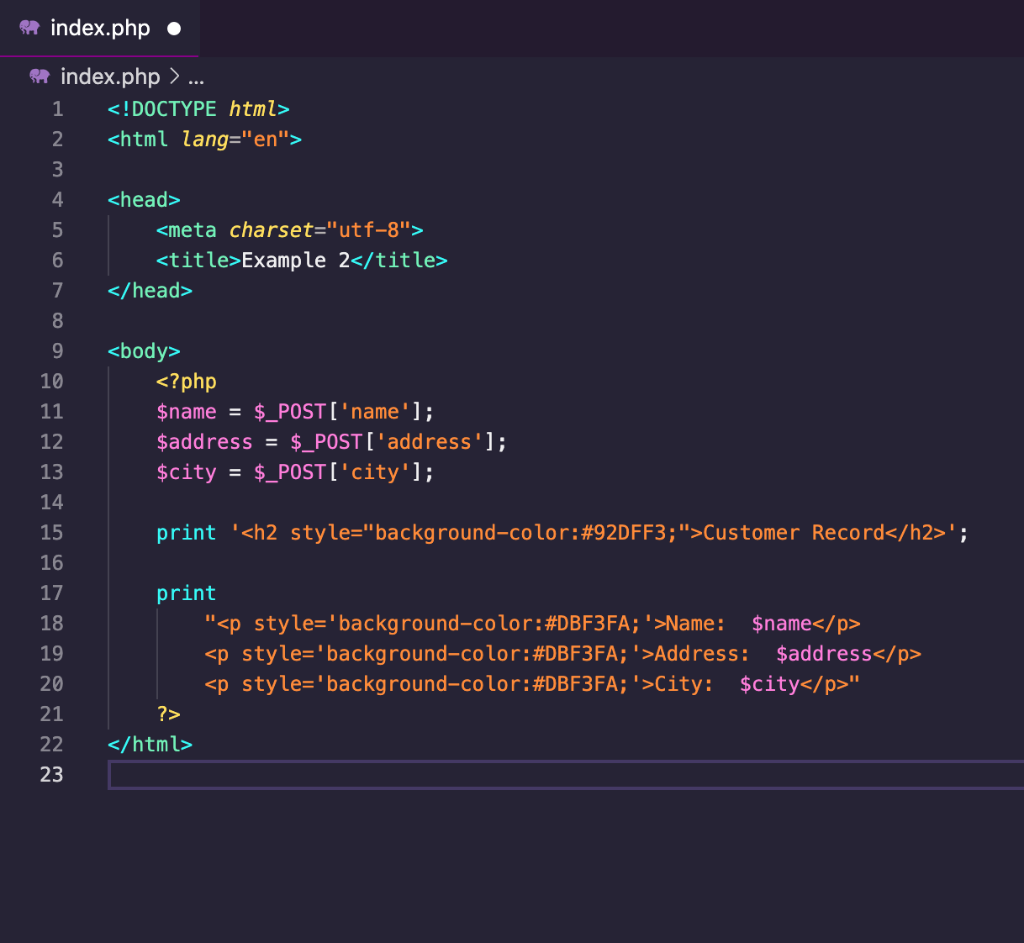Click the PHP elephant icon on the editor tab

[31, 28]
